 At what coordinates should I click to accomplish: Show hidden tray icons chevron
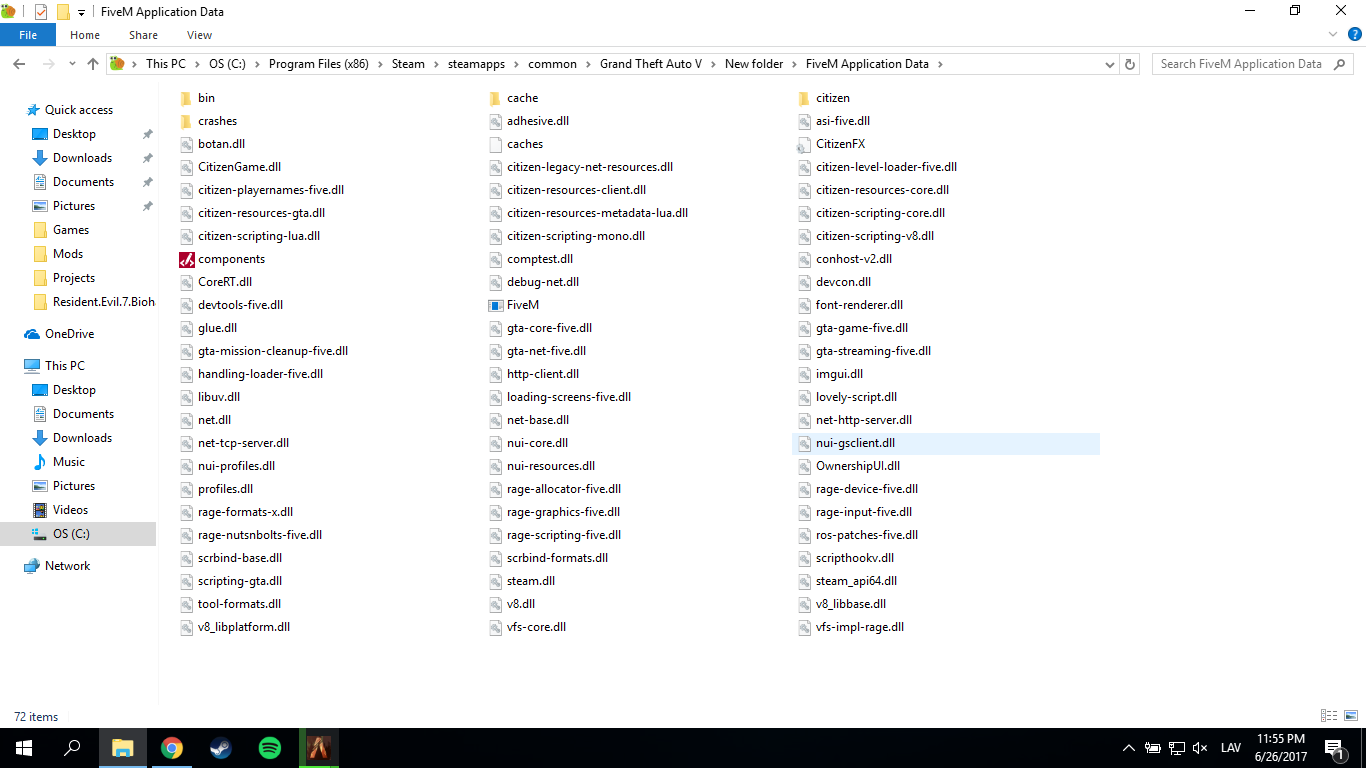(1129, 748)
